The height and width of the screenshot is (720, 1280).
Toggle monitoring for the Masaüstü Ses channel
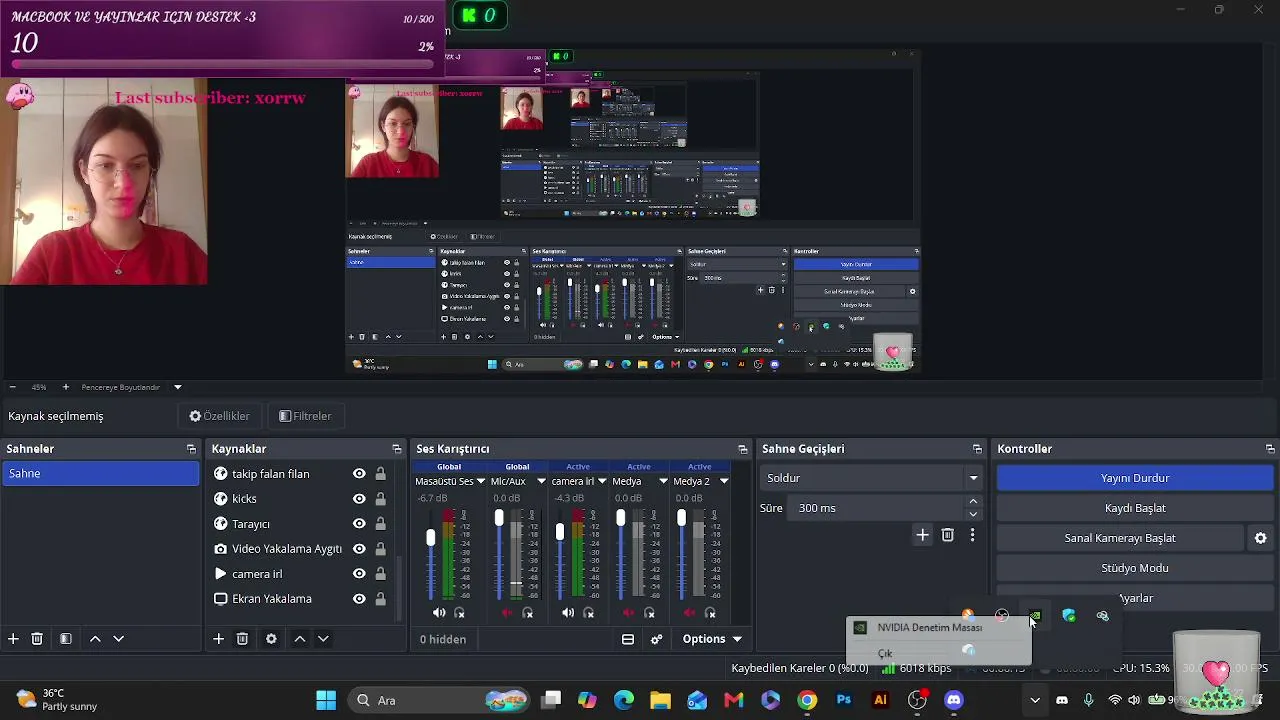click(460, 613)
